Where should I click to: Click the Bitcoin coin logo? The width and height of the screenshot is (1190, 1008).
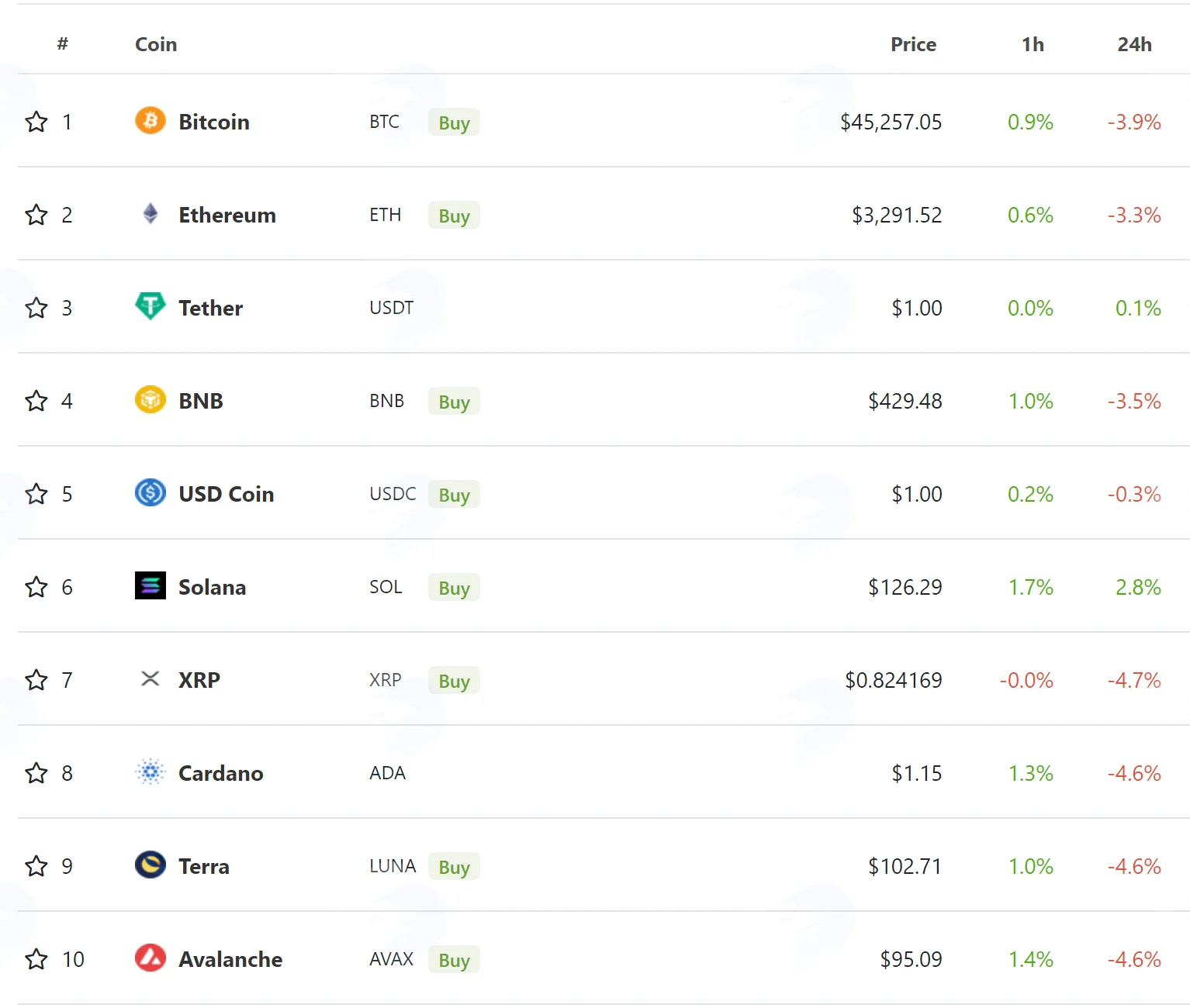pos(150,120)
